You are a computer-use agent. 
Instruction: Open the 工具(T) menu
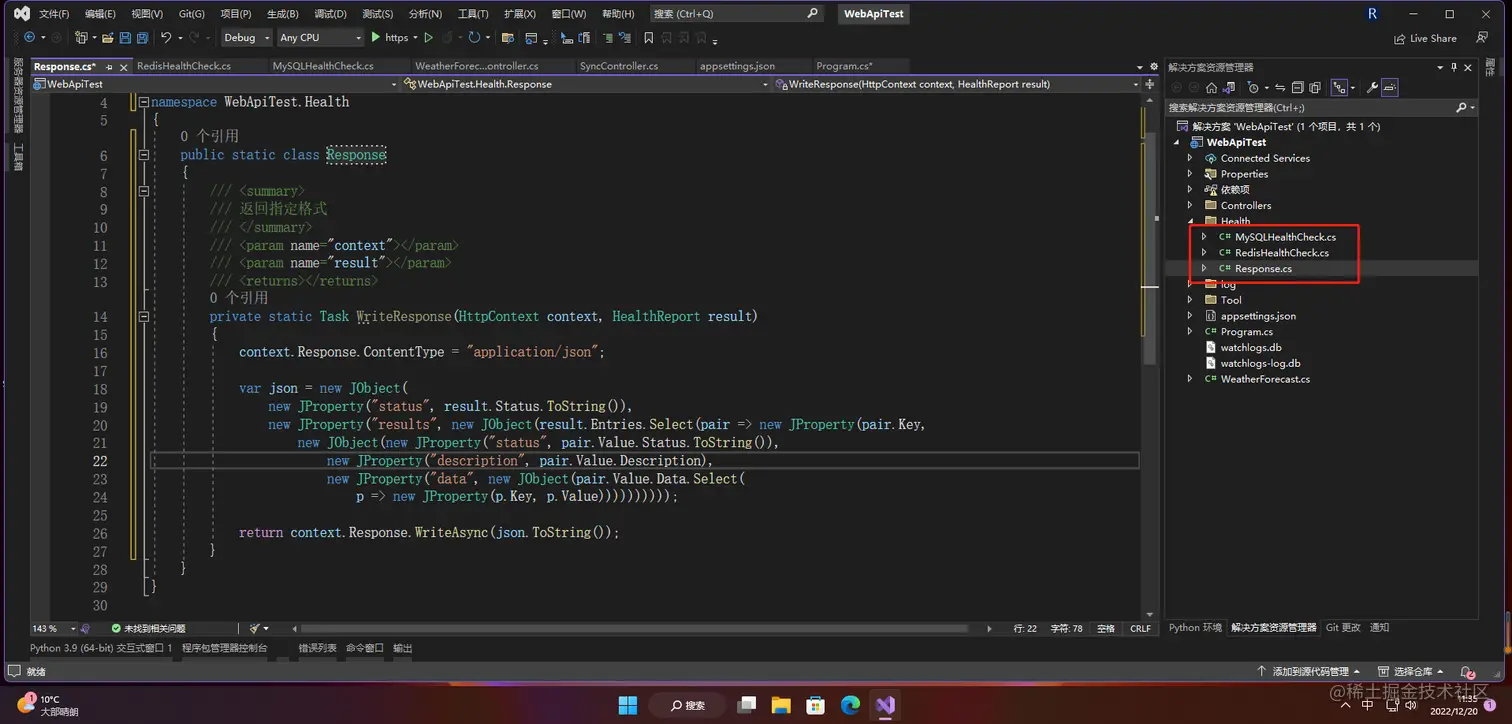pos(473,14)
